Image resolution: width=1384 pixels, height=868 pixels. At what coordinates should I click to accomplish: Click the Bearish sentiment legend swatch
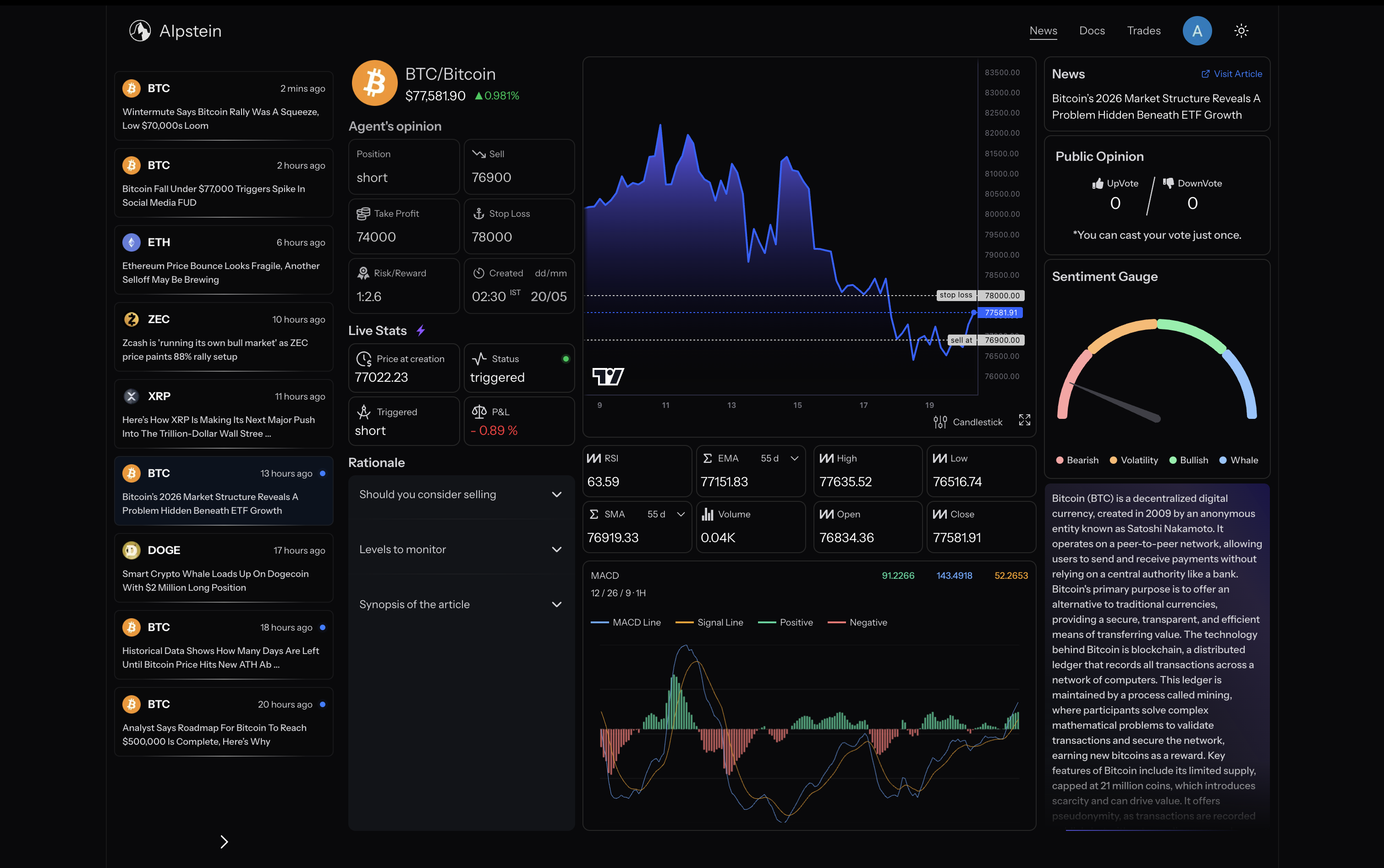(1060, 461)
